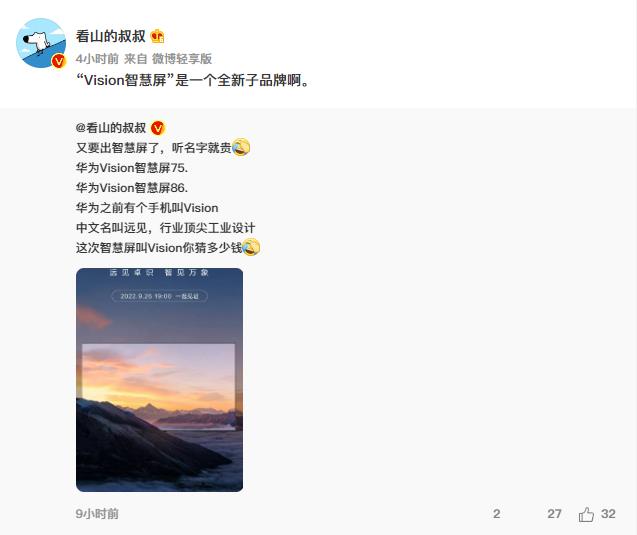Screen dimensions: 637x535
Task: Click the verified V badge beside @看山的叔叔
Action: point(158,128)
